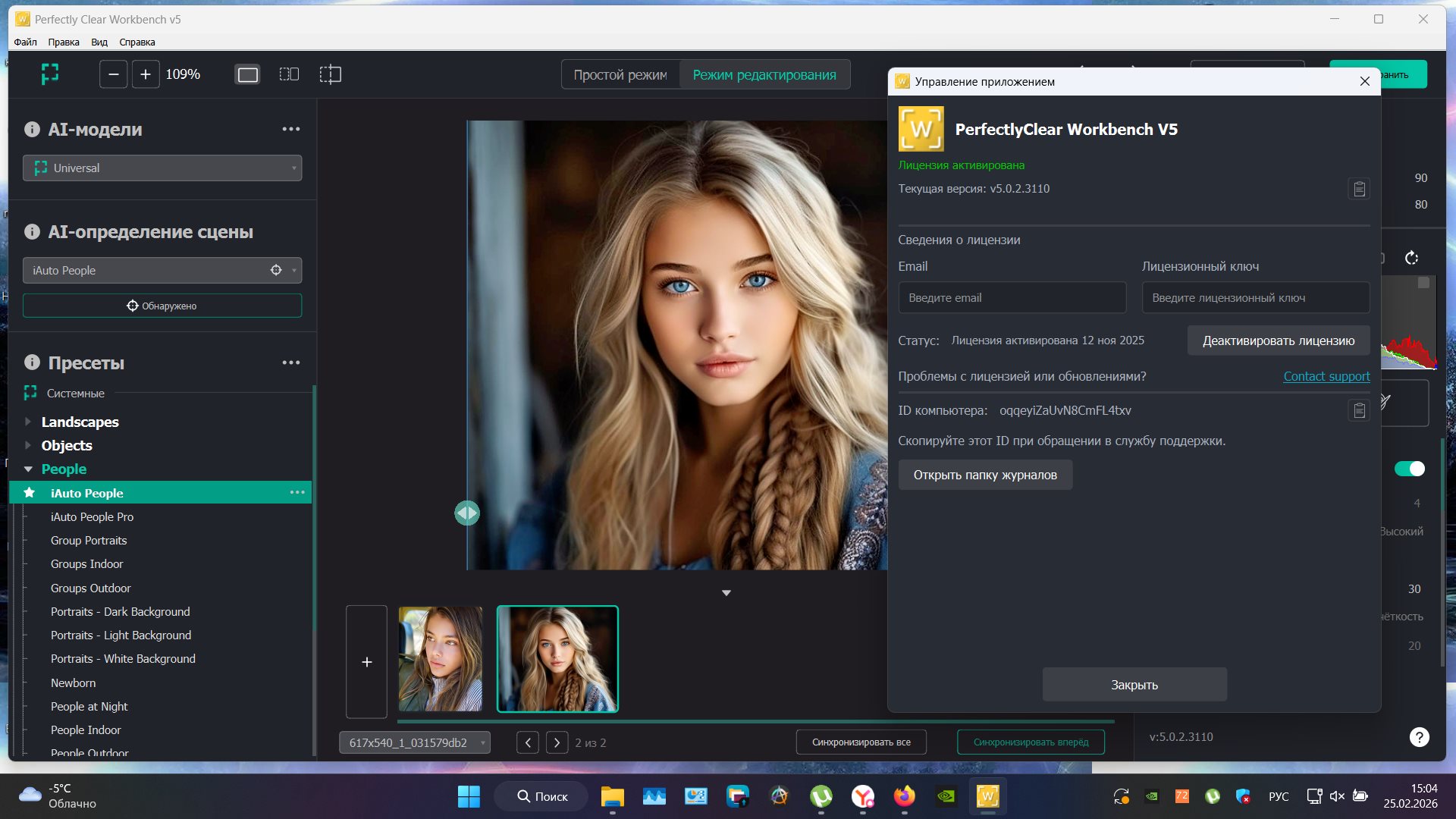Click the before/after comparison slider handle
This screenshot has width=1456, height=819.
[467, 513]
